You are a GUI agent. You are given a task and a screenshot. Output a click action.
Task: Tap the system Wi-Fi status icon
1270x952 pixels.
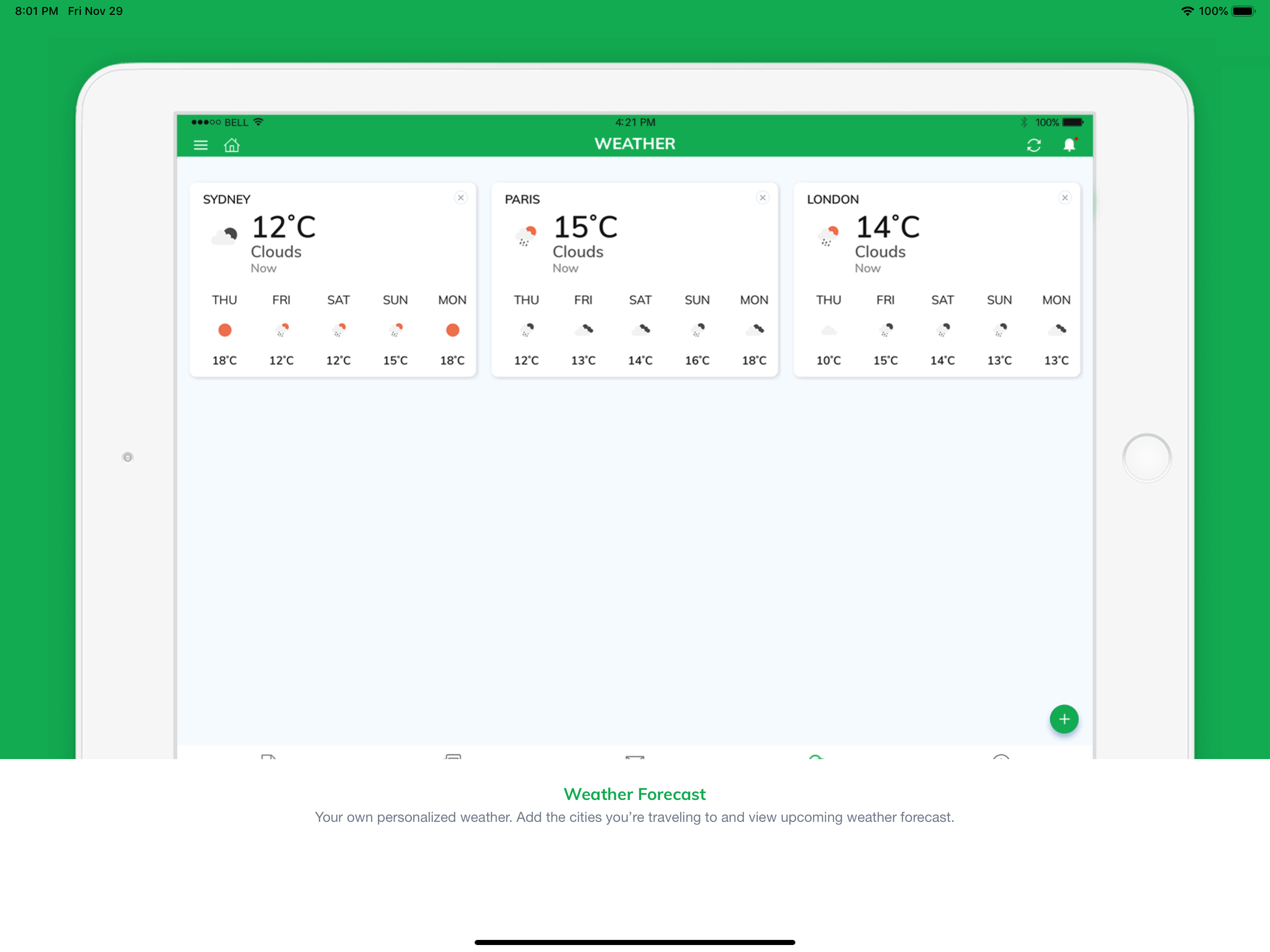pos(1187,11)
